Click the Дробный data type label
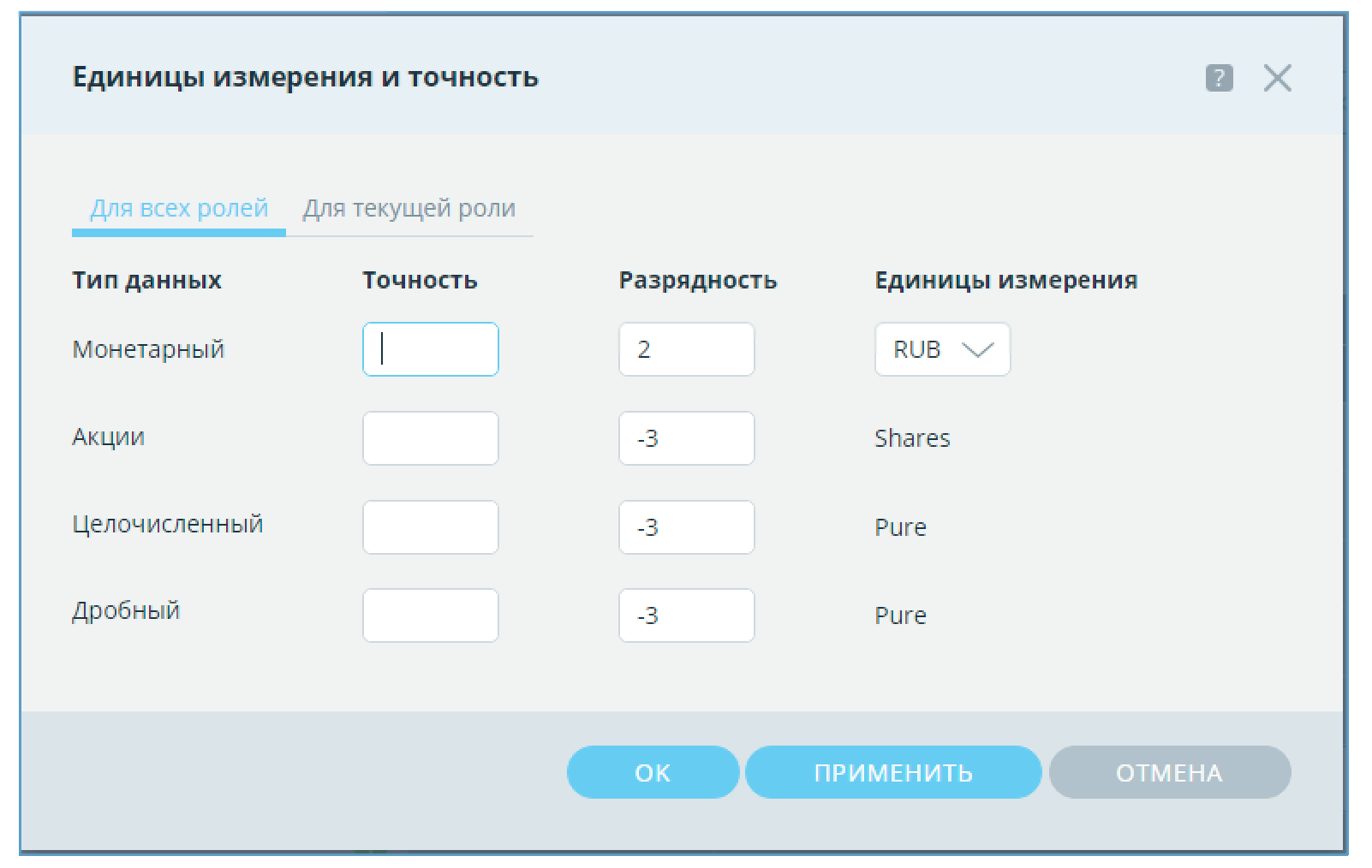Screen dimensions: 1372x868 pyautogui.click(x=126, y=611)
